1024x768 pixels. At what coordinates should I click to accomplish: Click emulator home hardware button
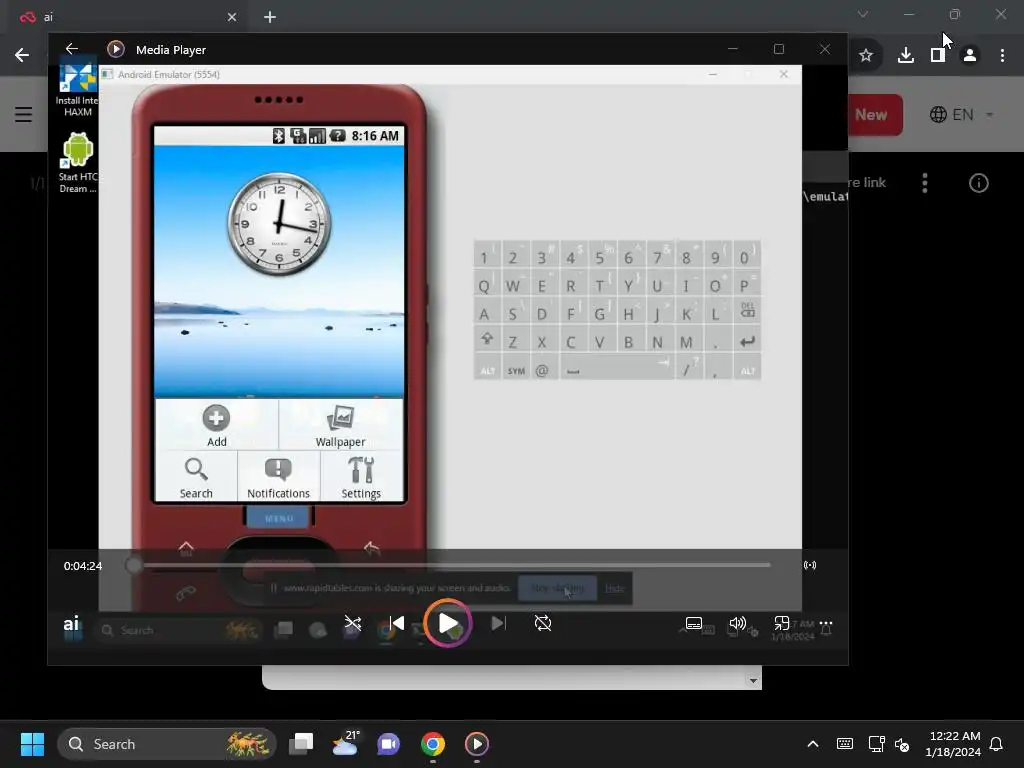(186, 548)
